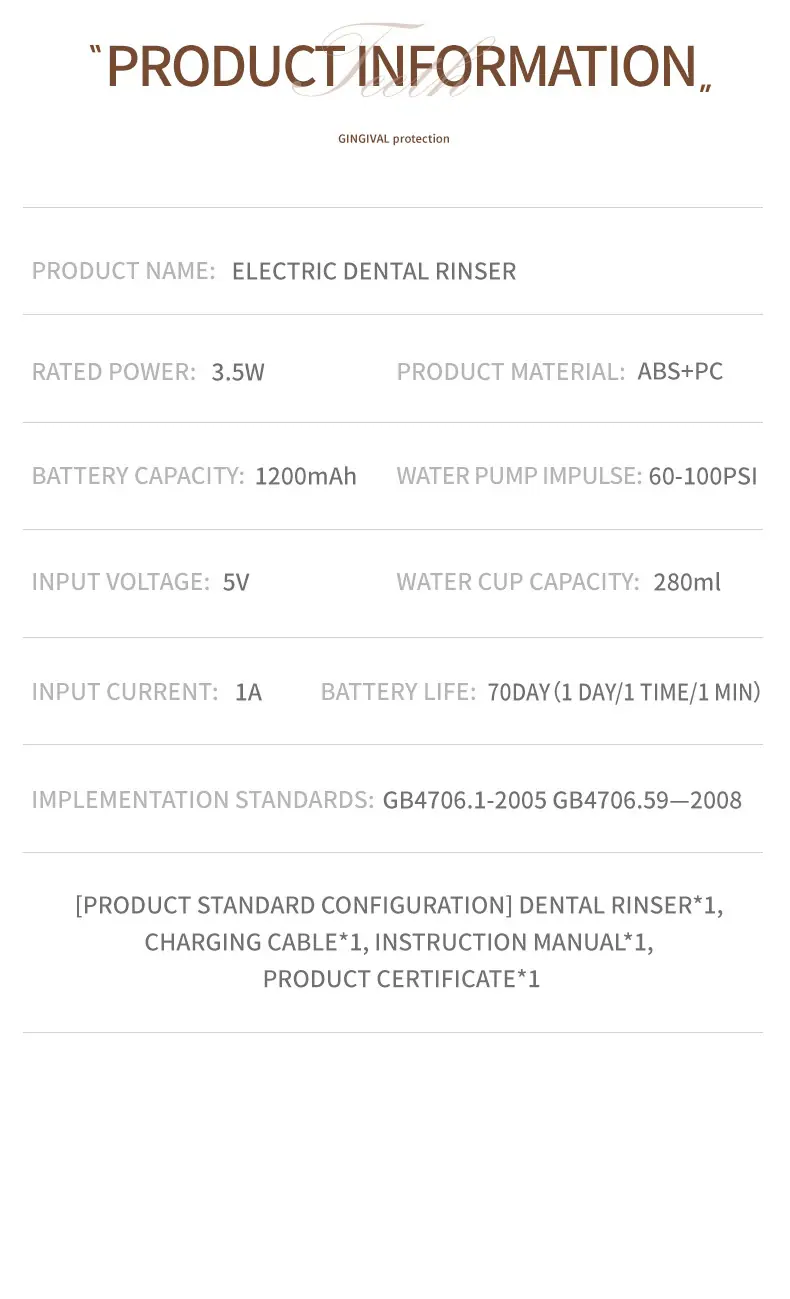Select the GINGIVAL protection subtitle
Viewport: 790px width, 1299px height.
click(x=394, y=139)
